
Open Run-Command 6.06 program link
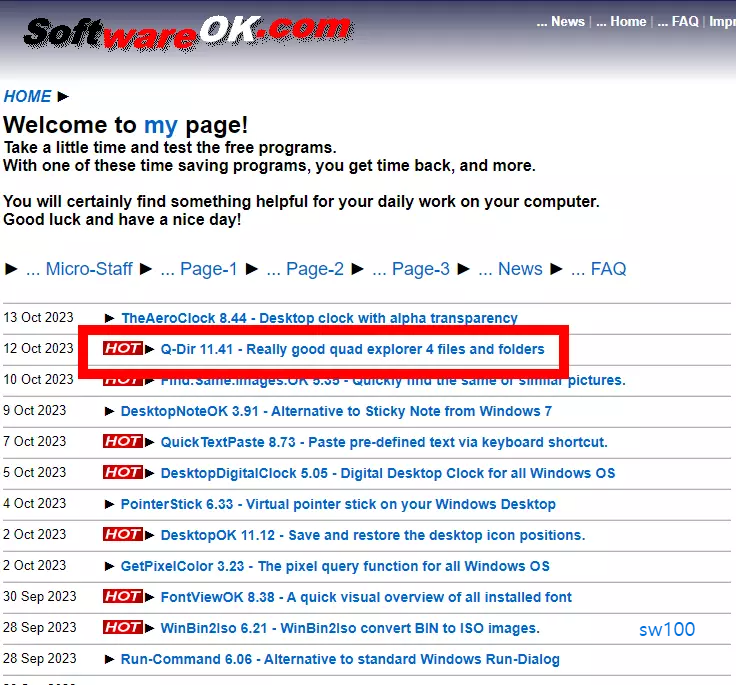tap(340, 659)
